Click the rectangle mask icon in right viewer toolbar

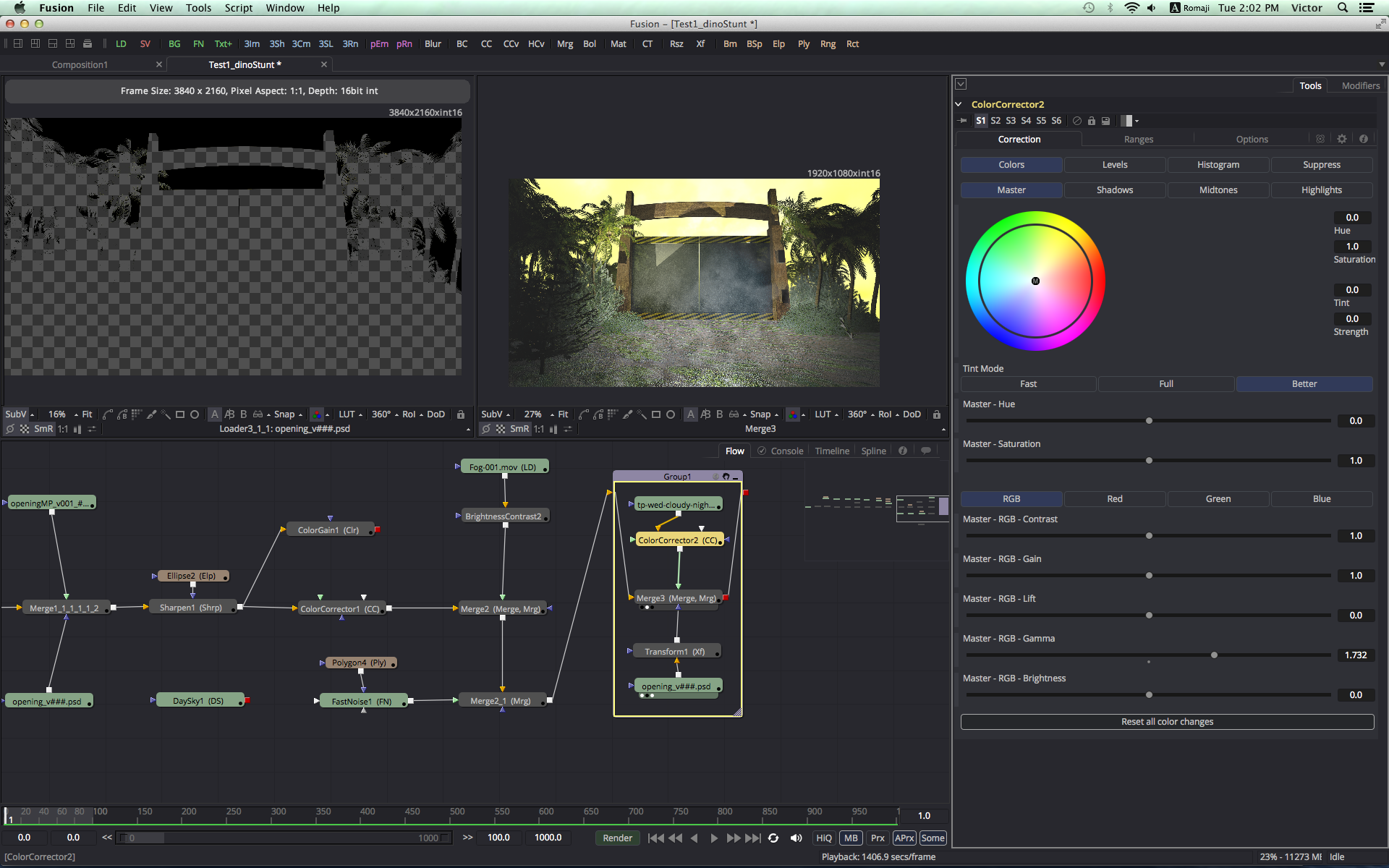656,414
